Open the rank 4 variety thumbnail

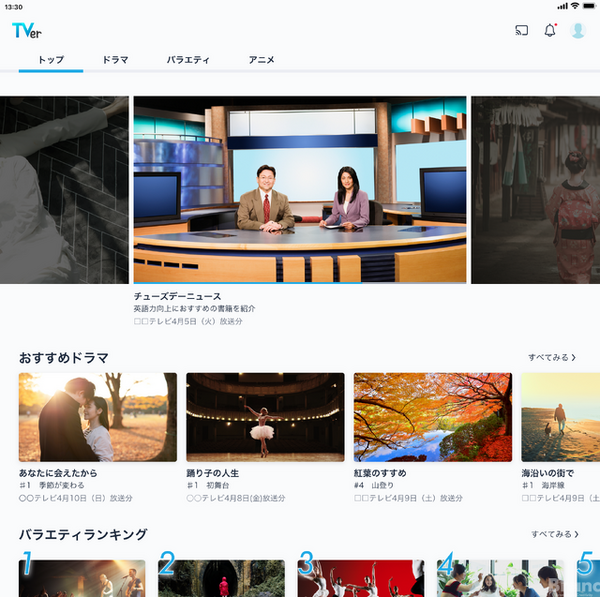coord(500,578)
